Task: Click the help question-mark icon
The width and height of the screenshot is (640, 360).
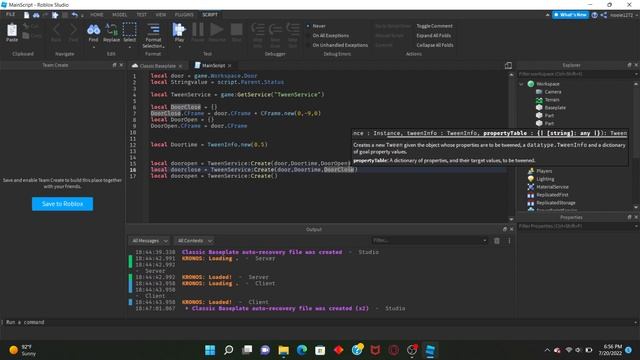Action: 594,15
